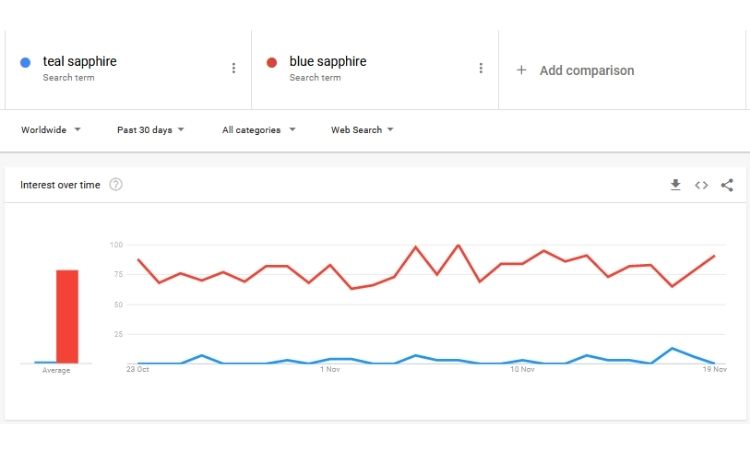Open options menu for blue sapphire

(x=481, y=68)
